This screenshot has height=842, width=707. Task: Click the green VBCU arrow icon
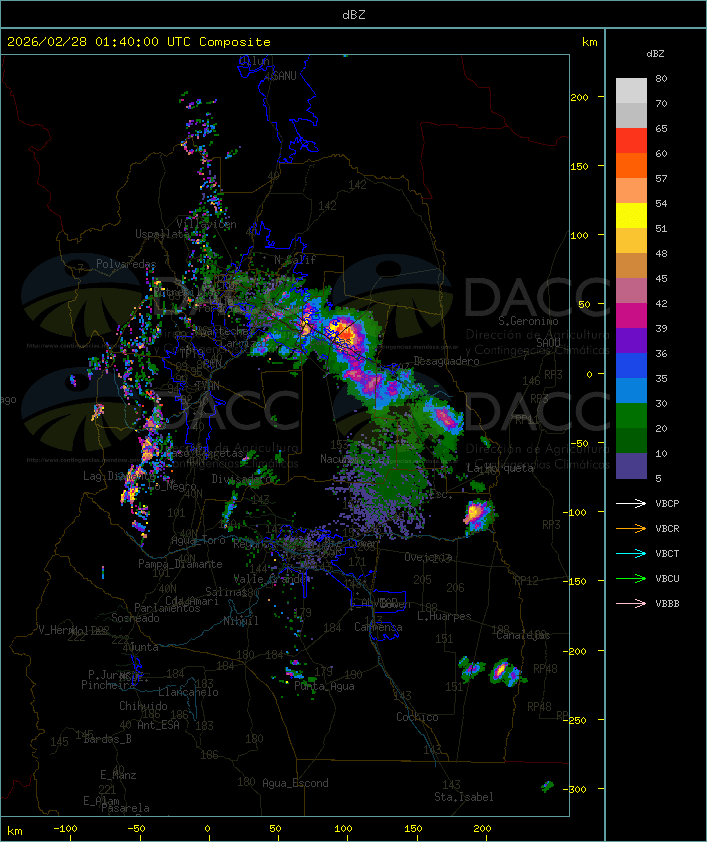click(631, 578)
